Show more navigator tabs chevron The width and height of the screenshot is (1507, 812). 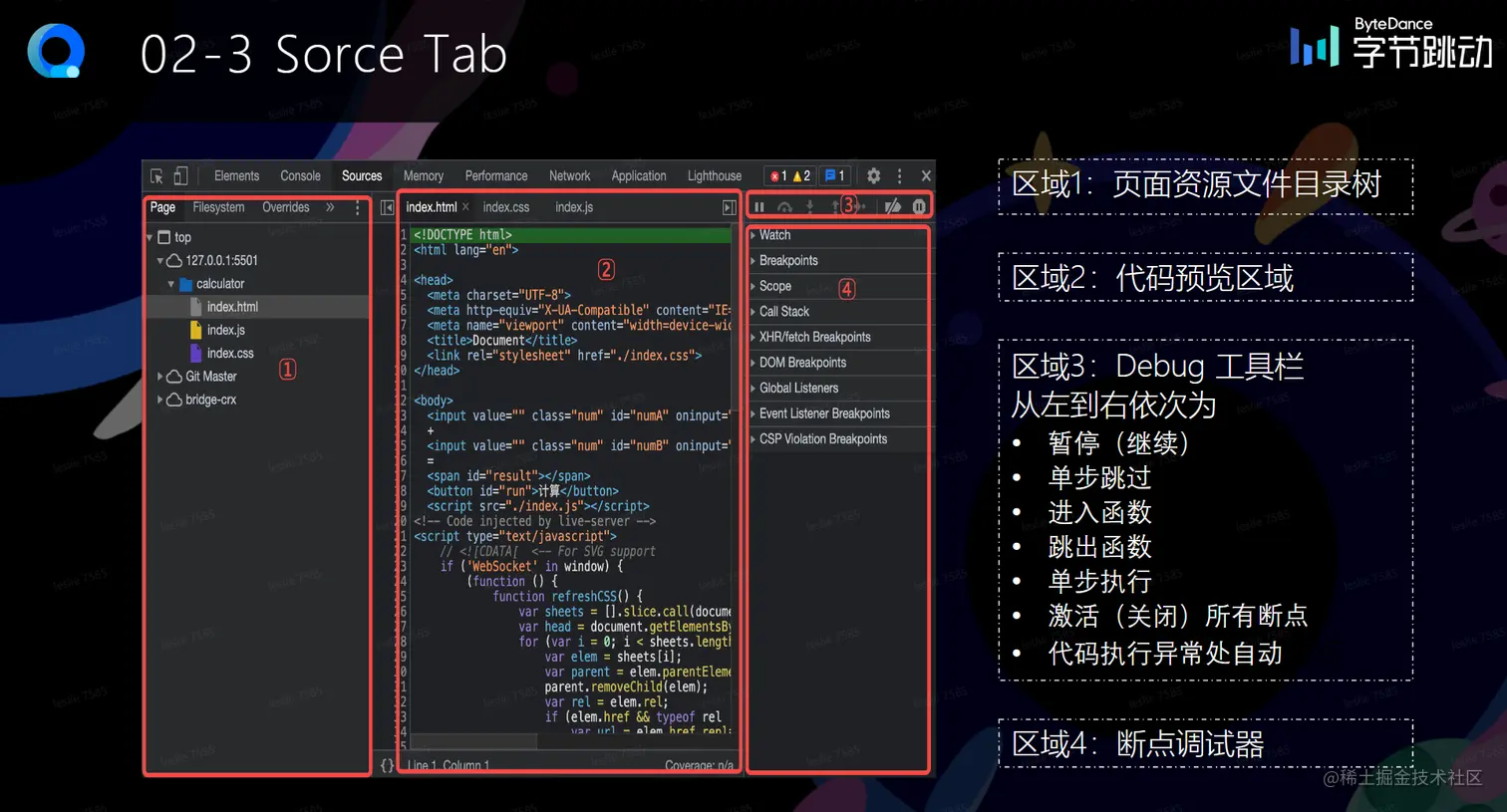click(330, 207)
